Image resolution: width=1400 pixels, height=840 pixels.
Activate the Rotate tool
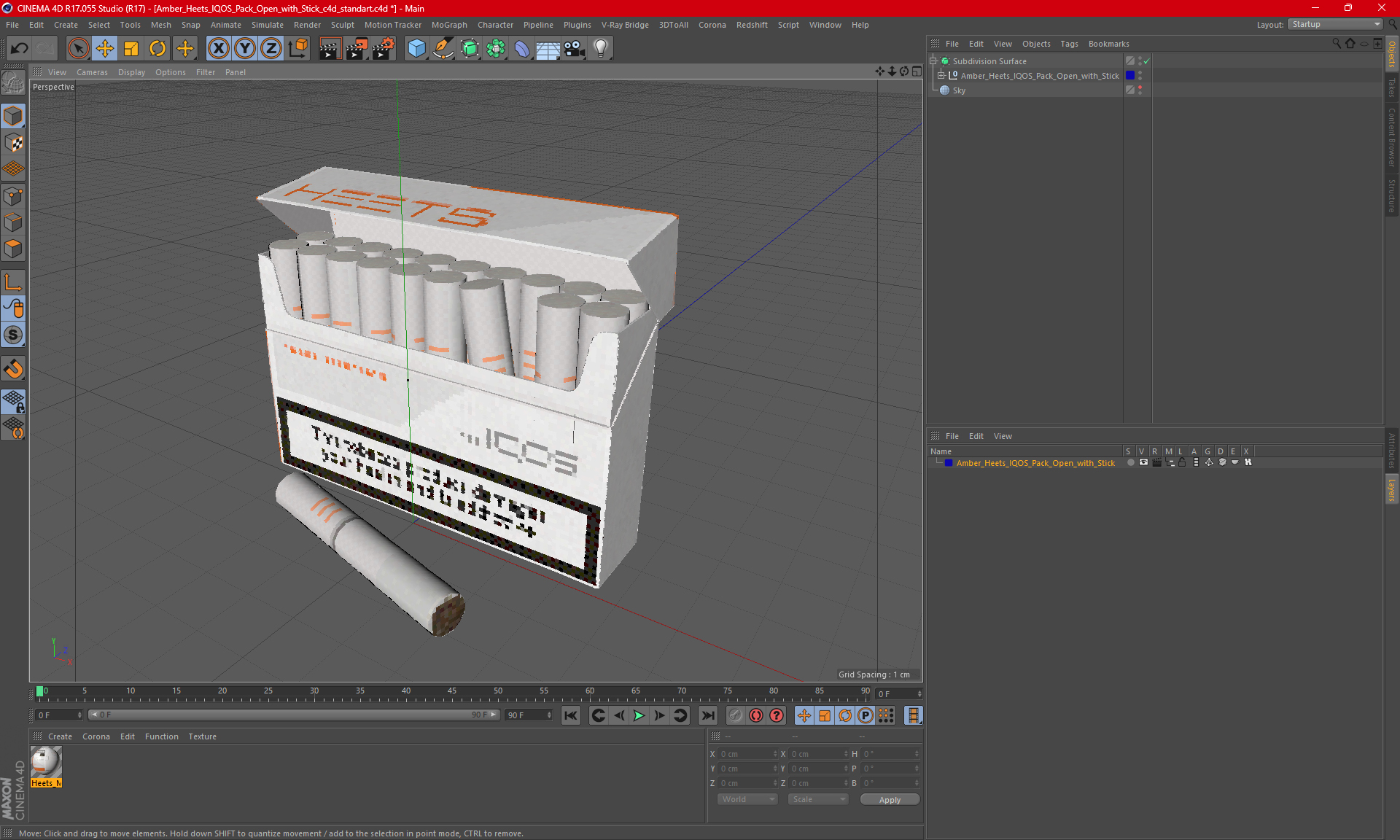pos(157,49)
